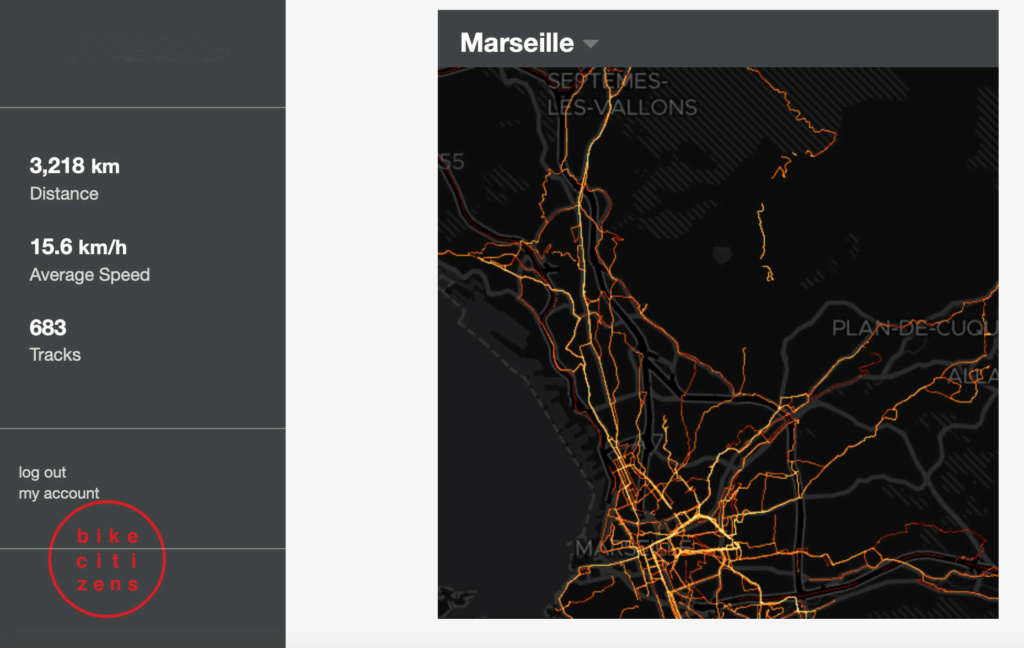Click the Bike Citizens circular logo
Image resolution: width=1024 pixels, height=648 pixels.
[107, 559]
